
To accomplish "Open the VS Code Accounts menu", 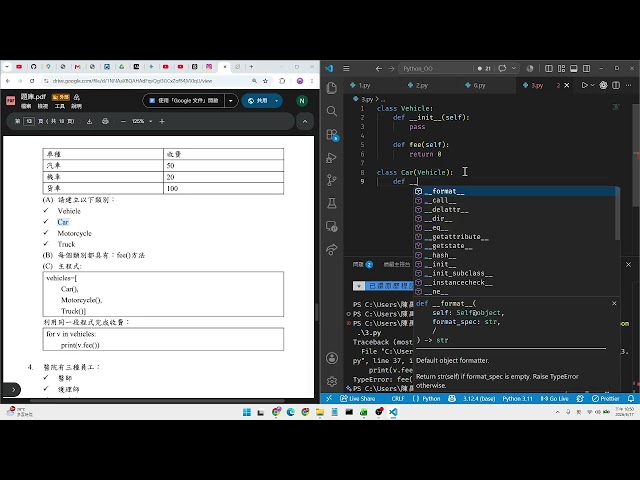I will pyautogui.click(x=332, y=358).
